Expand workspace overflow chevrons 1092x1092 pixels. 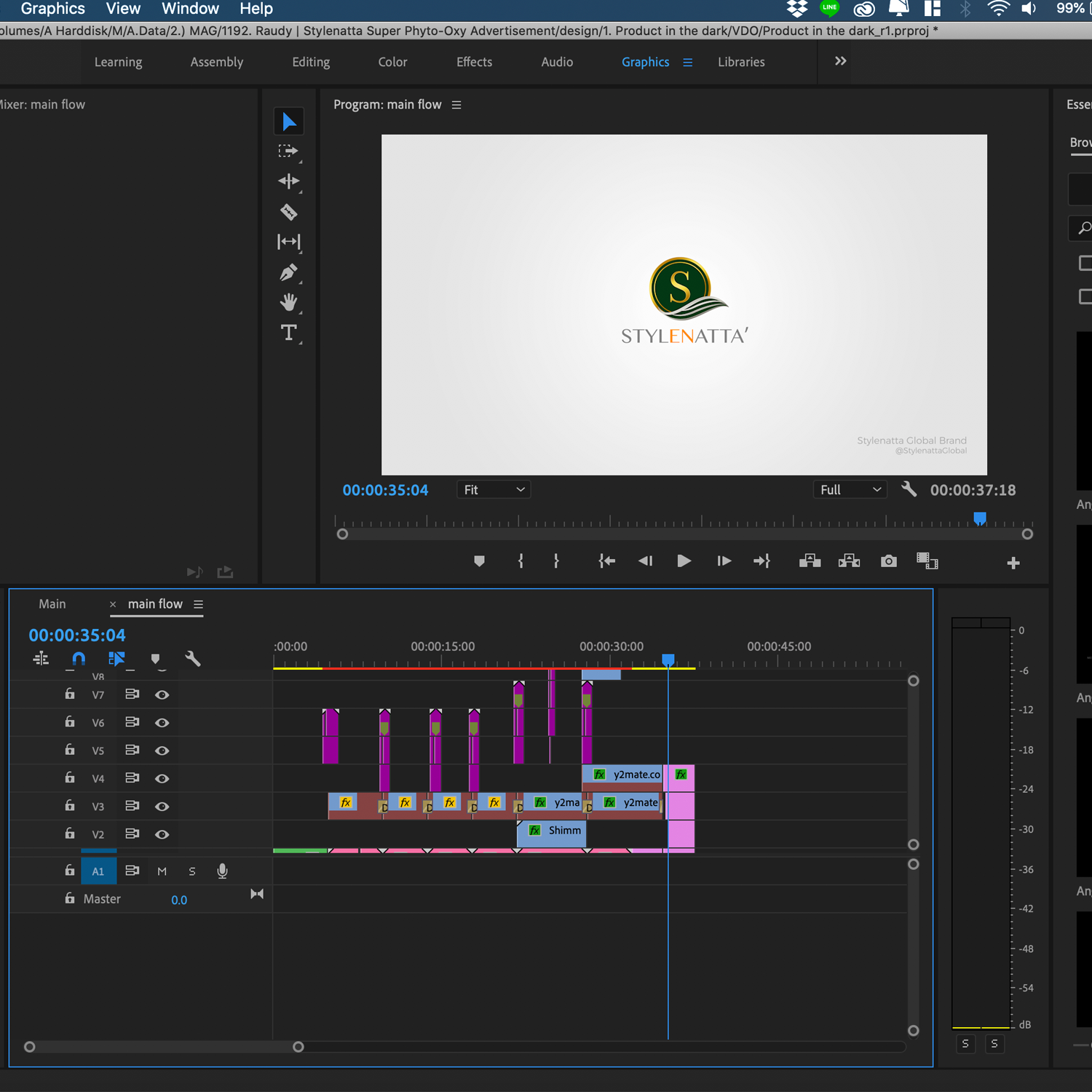(x=840, y=61)
